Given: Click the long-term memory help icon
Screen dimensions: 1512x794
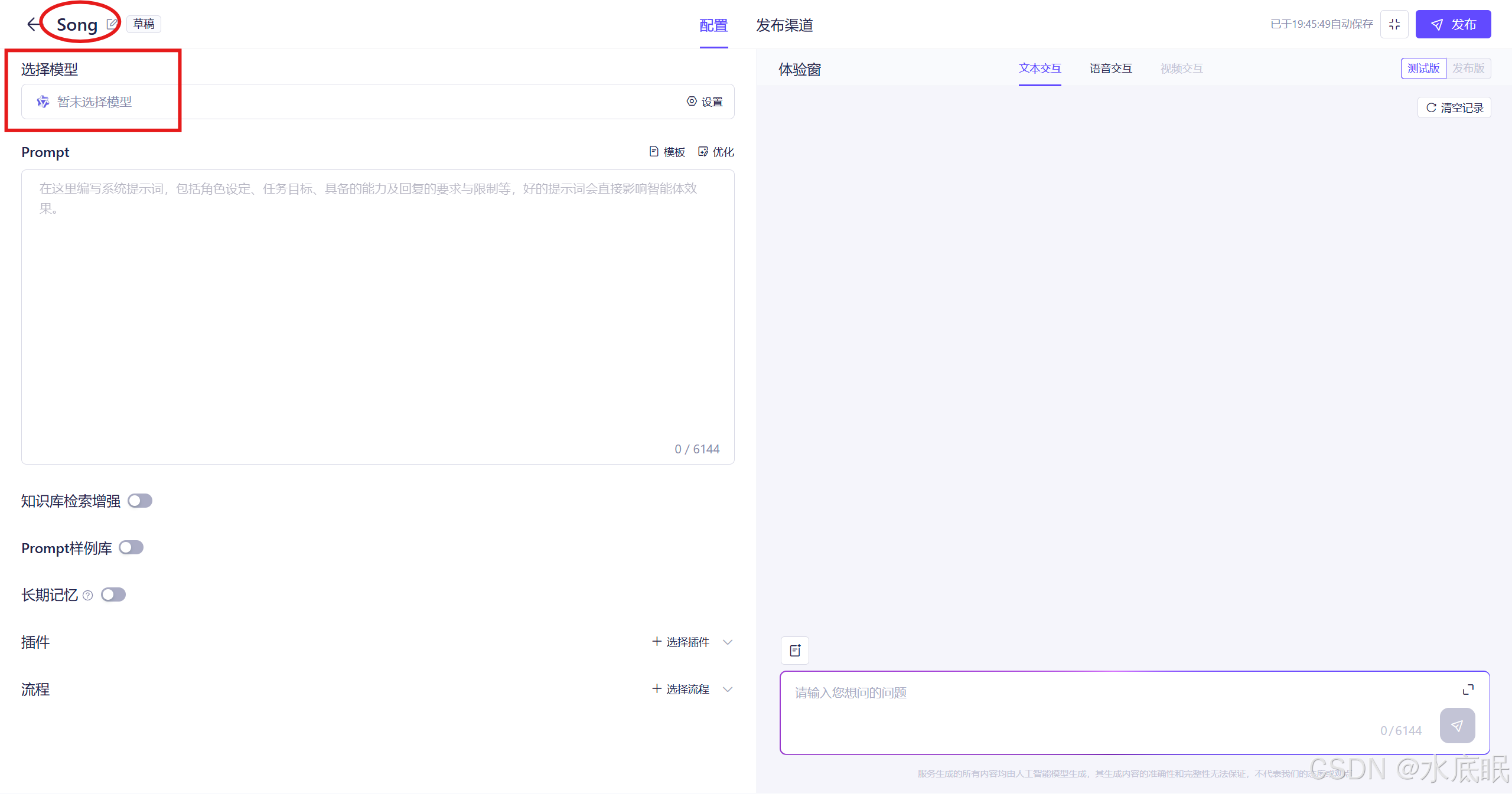Looking at the screenshot, I should [88, 595].
